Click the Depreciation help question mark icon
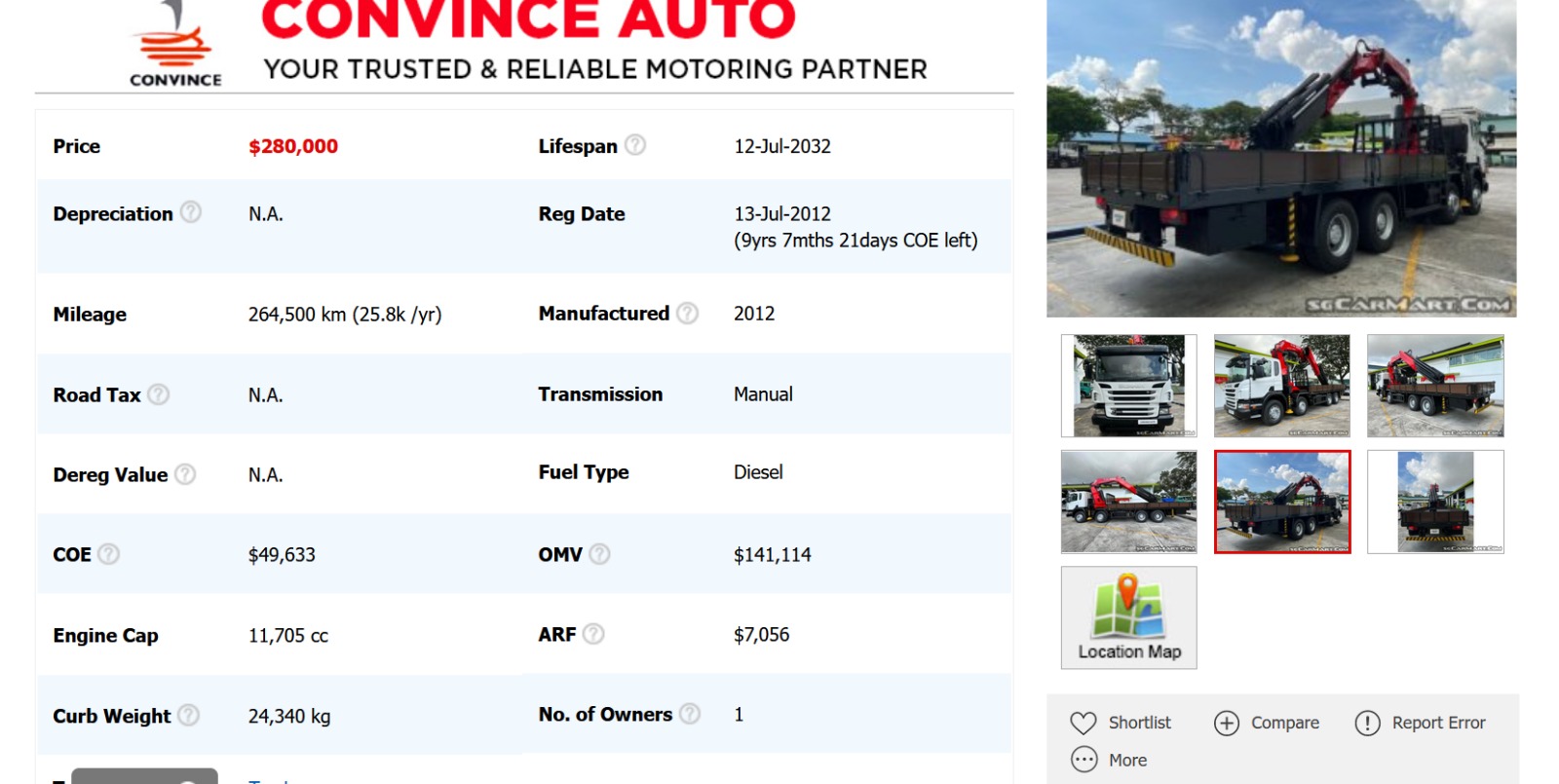The width and height of the screenshot is (1559, 784). pyautogui.click(x=191, y=212)
